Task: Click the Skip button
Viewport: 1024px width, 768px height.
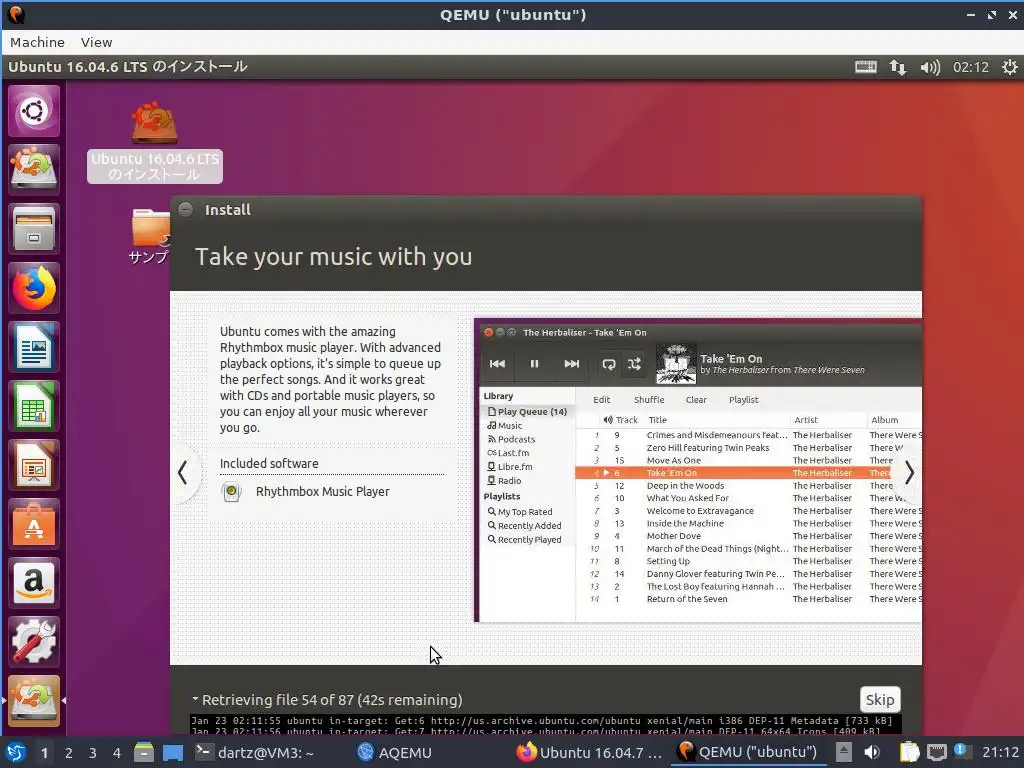Action: 880,699
